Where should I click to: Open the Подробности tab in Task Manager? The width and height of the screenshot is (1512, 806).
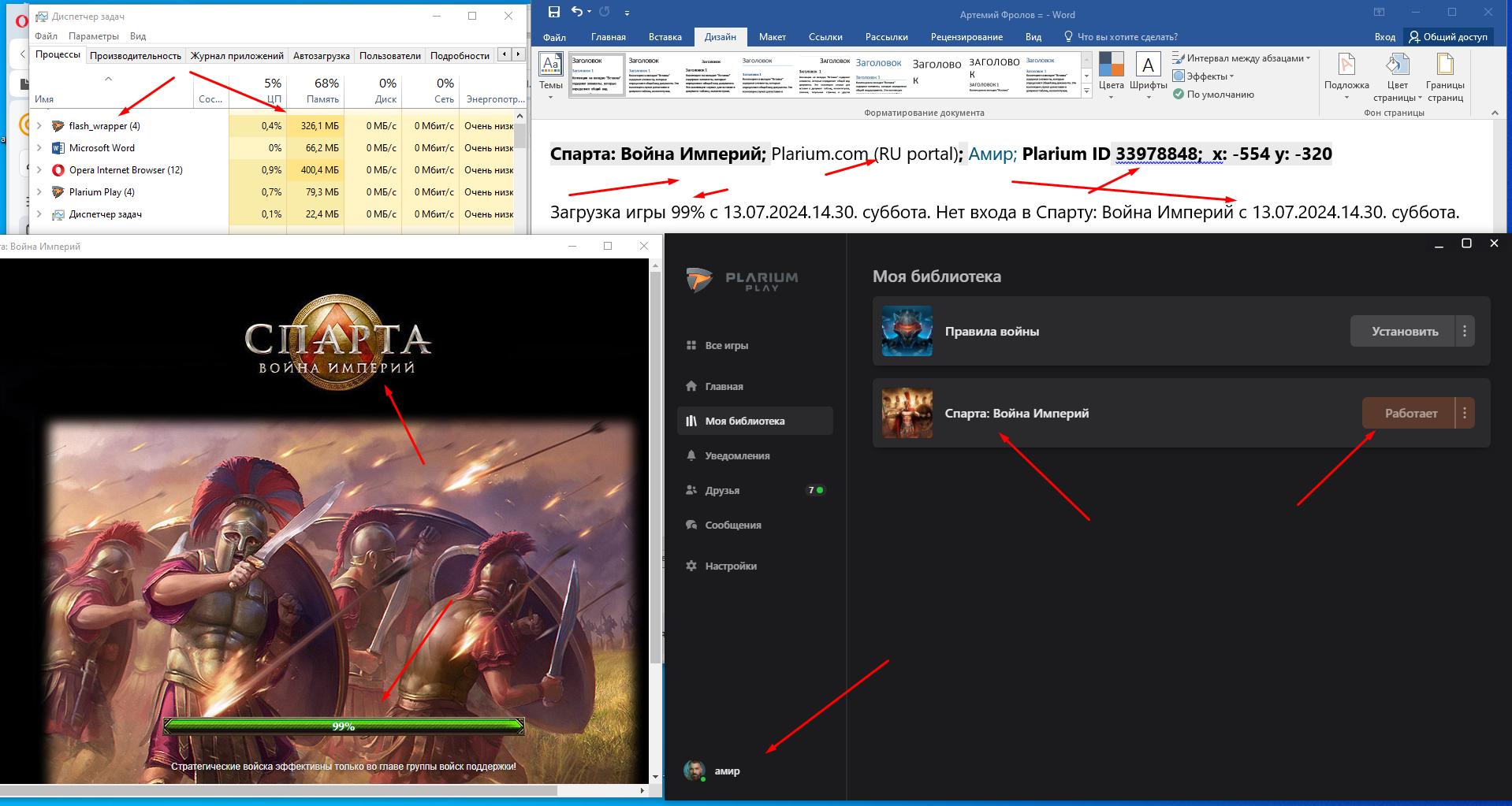point(460,56)
